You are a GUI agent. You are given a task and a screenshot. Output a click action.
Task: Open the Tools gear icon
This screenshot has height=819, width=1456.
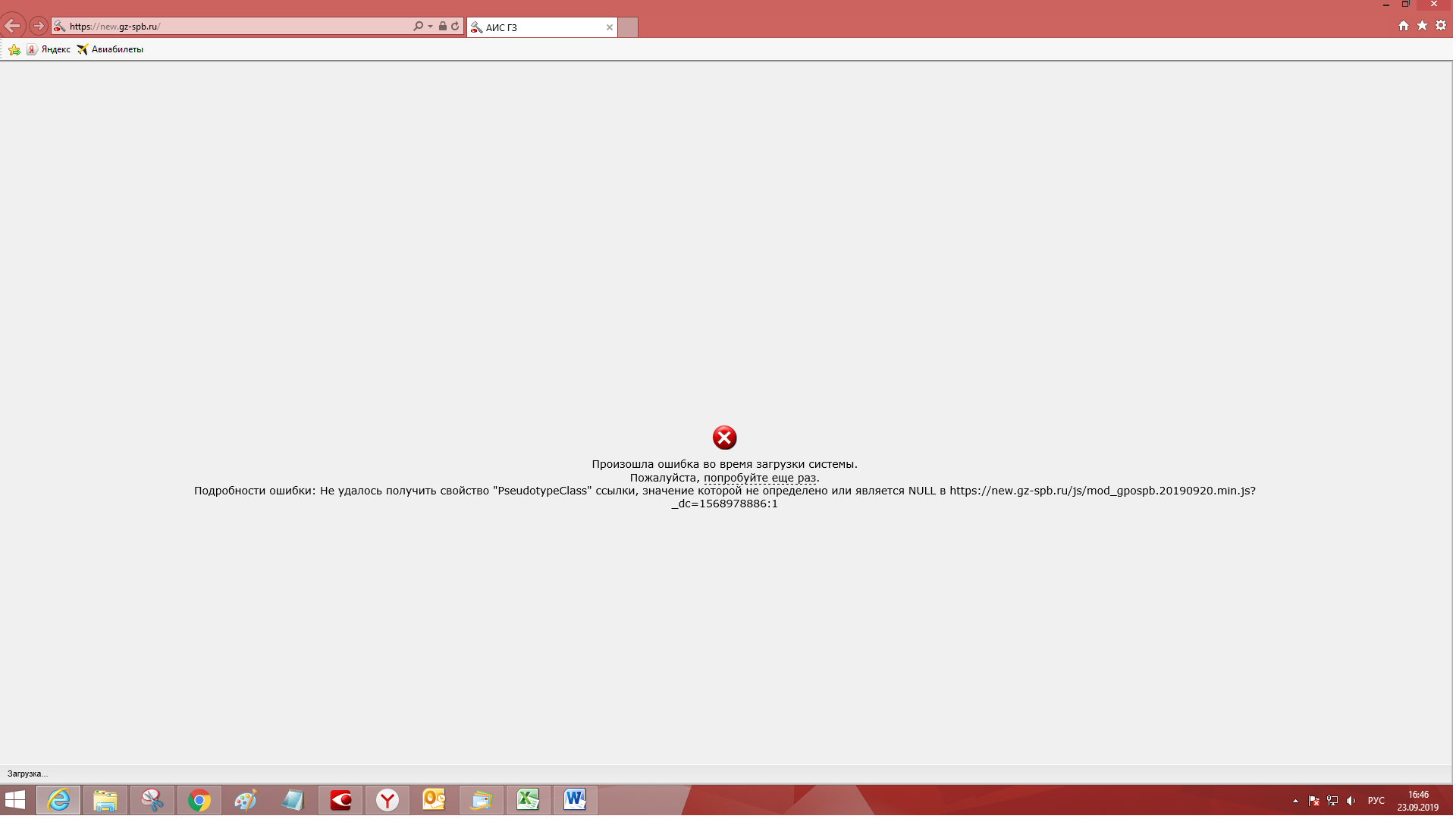(1441, 26)
